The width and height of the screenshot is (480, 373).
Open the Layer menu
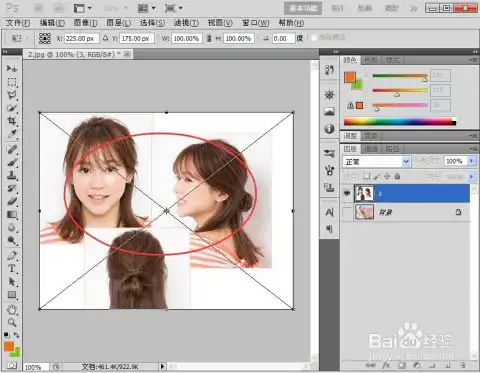pos(118,23)
